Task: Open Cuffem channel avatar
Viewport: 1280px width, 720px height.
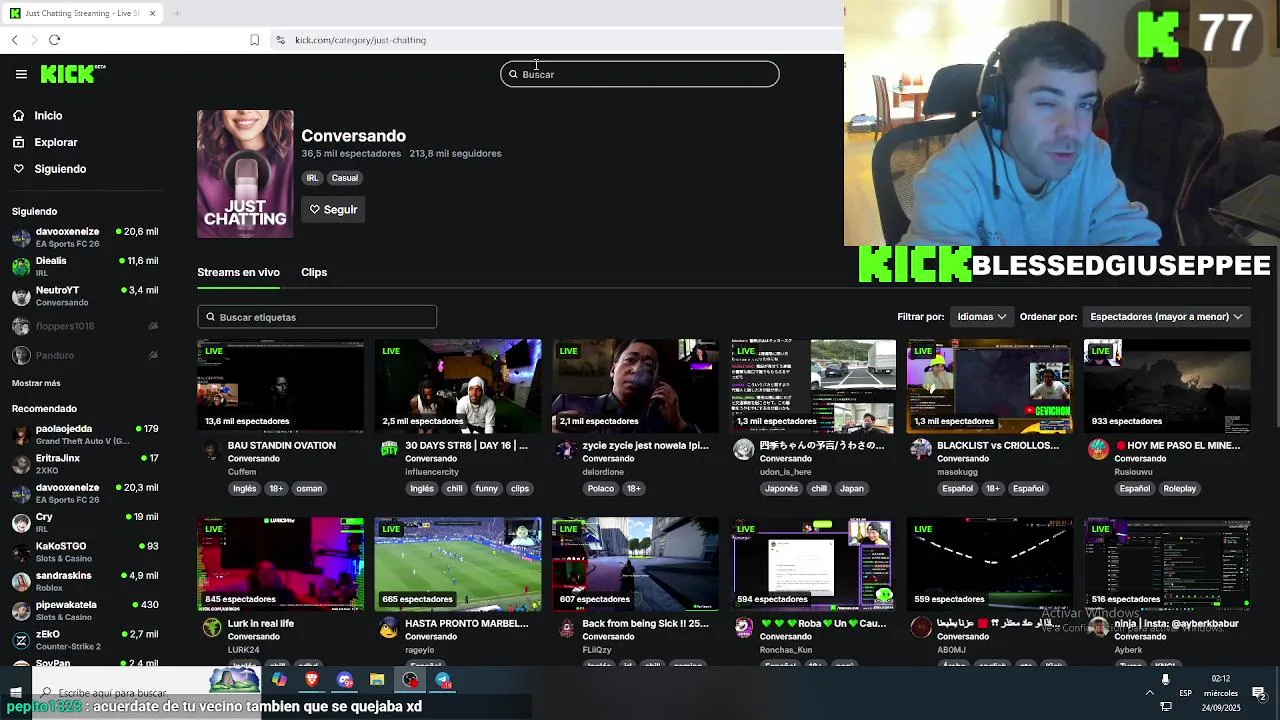Action: pos(211,450)
